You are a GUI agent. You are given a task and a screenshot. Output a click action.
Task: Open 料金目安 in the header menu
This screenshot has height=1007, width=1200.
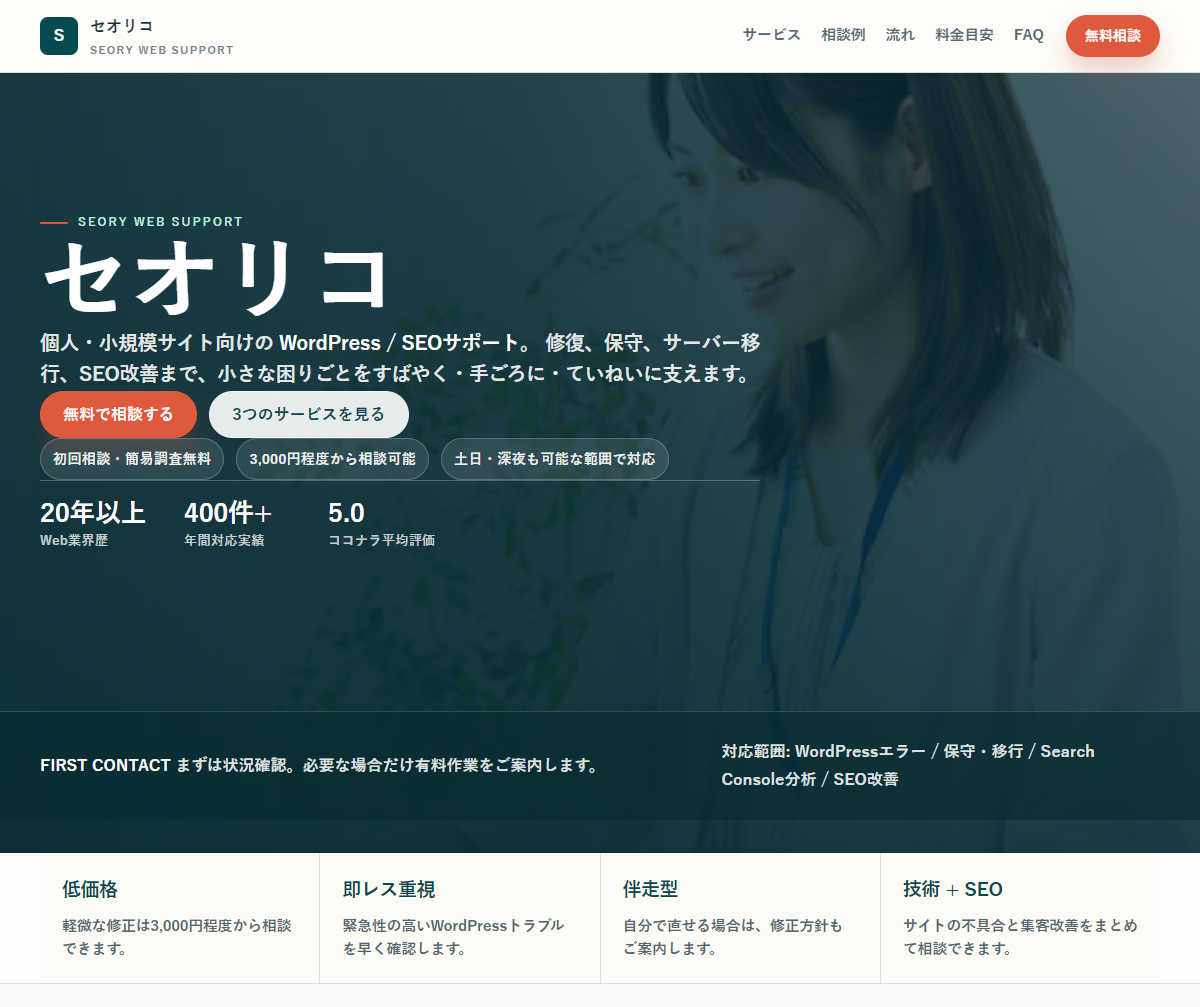964,35
